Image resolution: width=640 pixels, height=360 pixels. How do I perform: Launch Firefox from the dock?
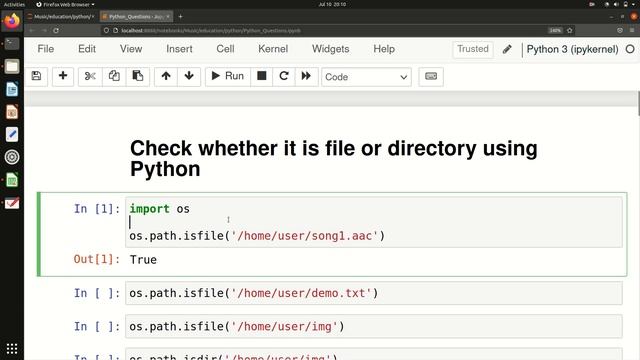pyautogui.click(x=12, y=20)
